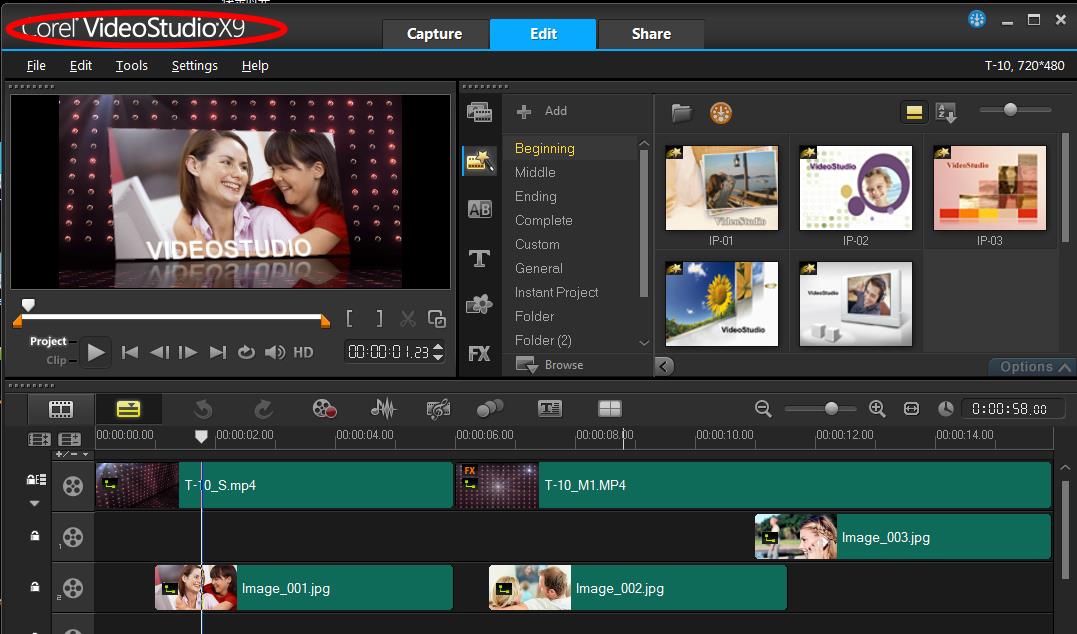The image size is (1077, 634).
Task: Fit project in timeline window icon
Action: click(911, 409)
